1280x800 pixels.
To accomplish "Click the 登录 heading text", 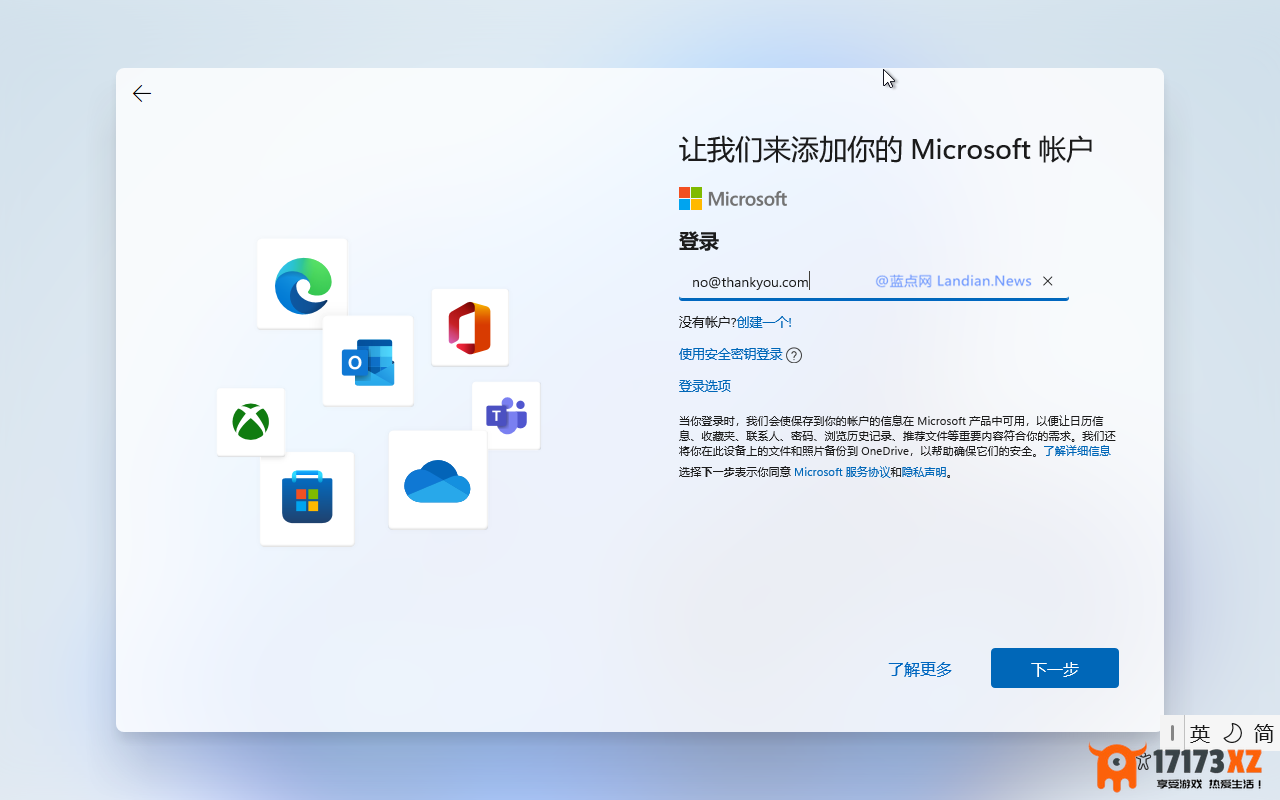I will point(699,242).
